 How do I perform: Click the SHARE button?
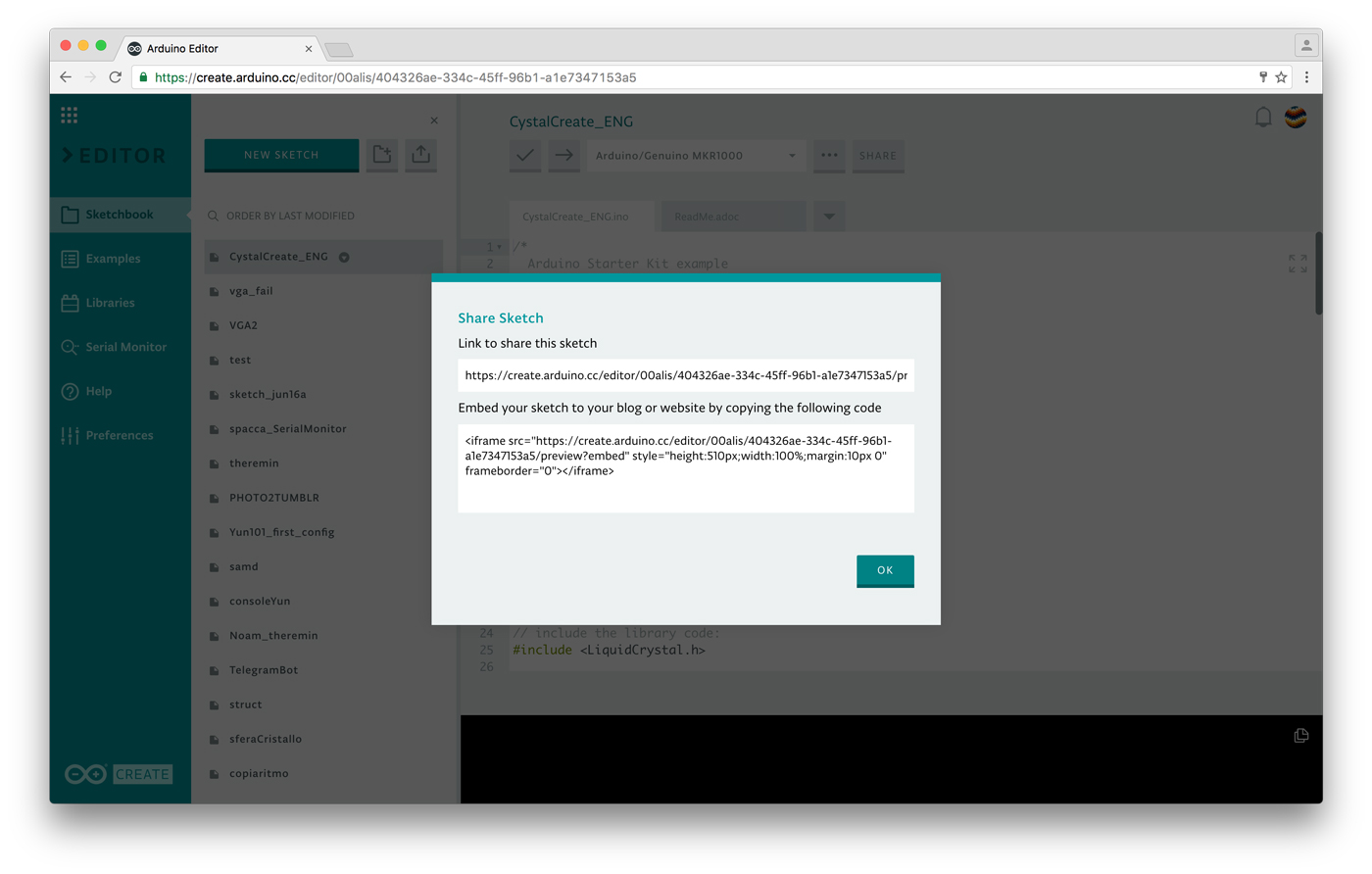878,156
